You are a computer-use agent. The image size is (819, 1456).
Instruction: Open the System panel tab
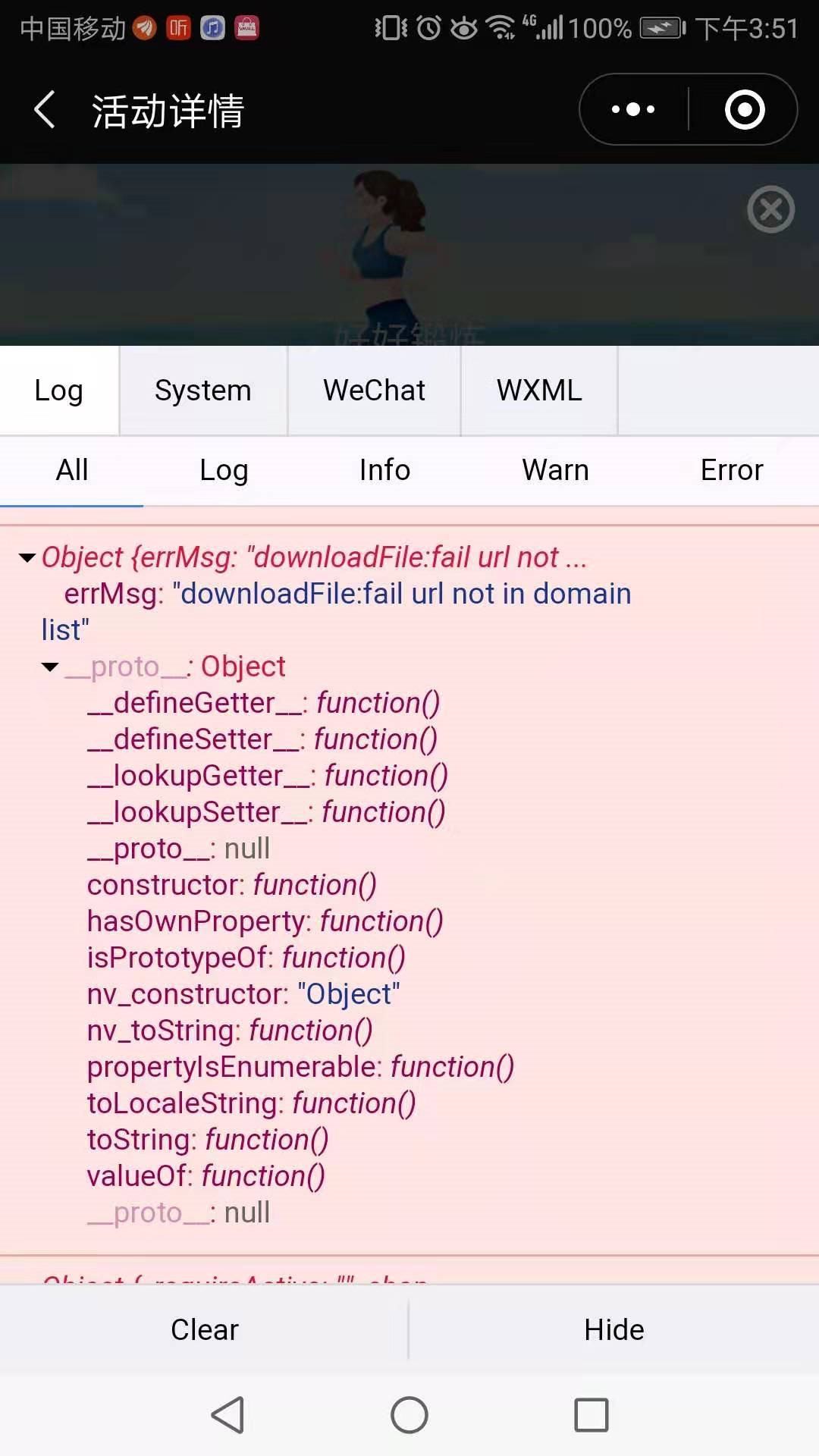point(203,391)
